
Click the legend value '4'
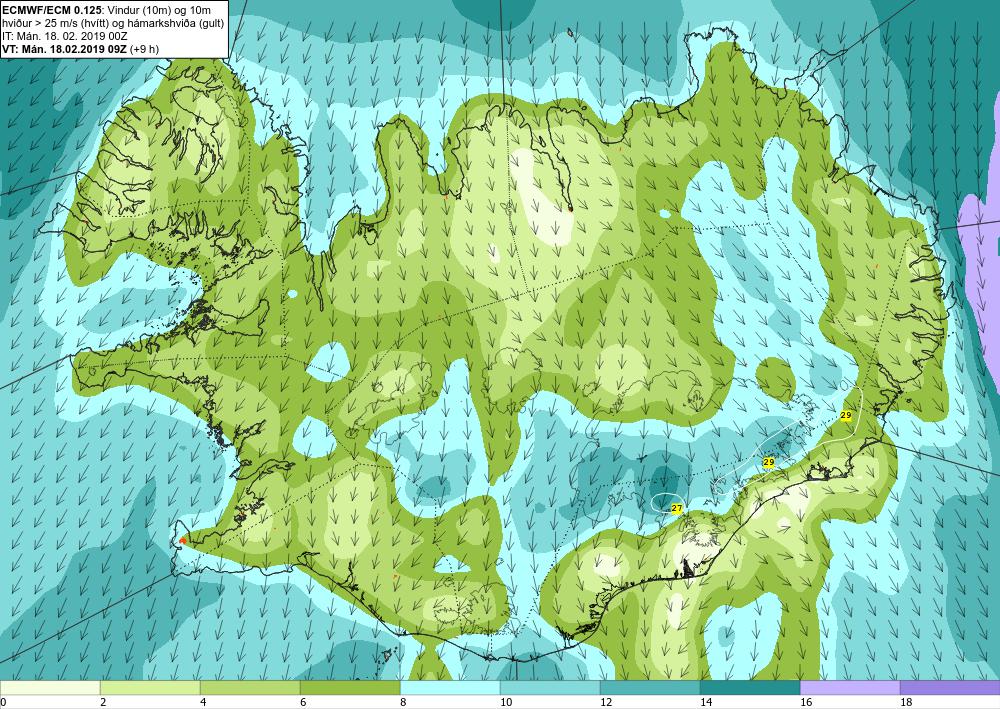[x=203, y=703]
